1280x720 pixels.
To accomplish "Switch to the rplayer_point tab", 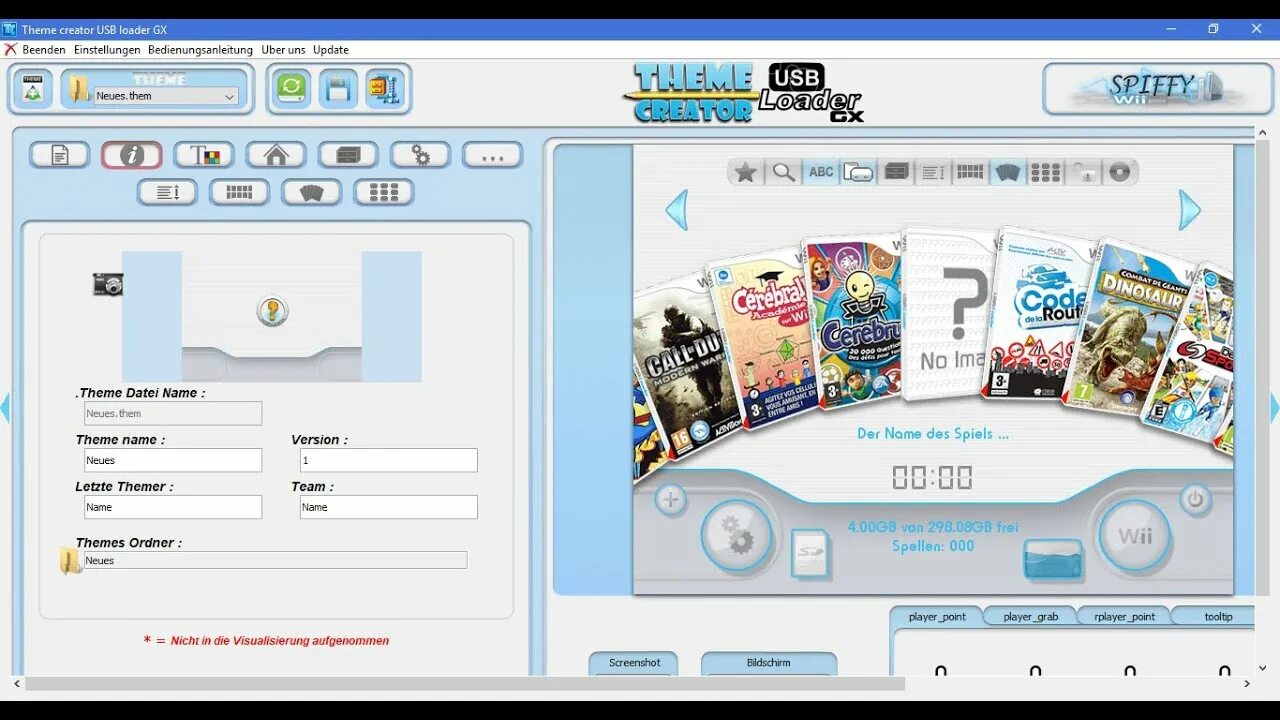I will (1125, 616).
